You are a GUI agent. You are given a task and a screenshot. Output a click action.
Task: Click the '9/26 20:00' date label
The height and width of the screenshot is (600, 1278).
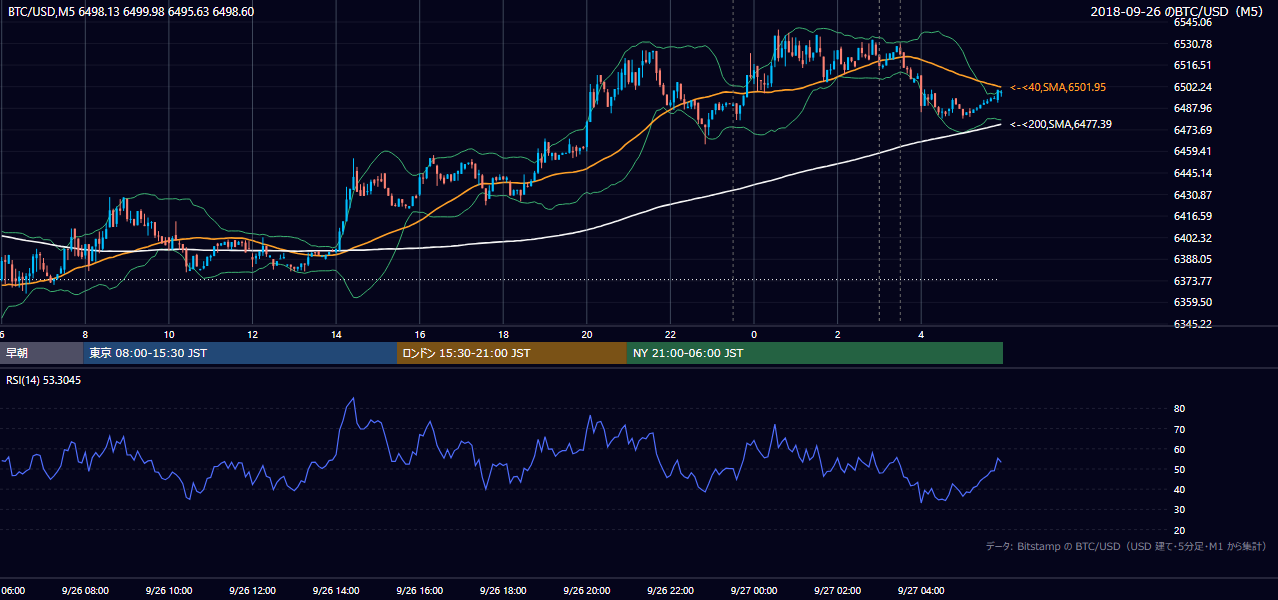coord(585,591)
